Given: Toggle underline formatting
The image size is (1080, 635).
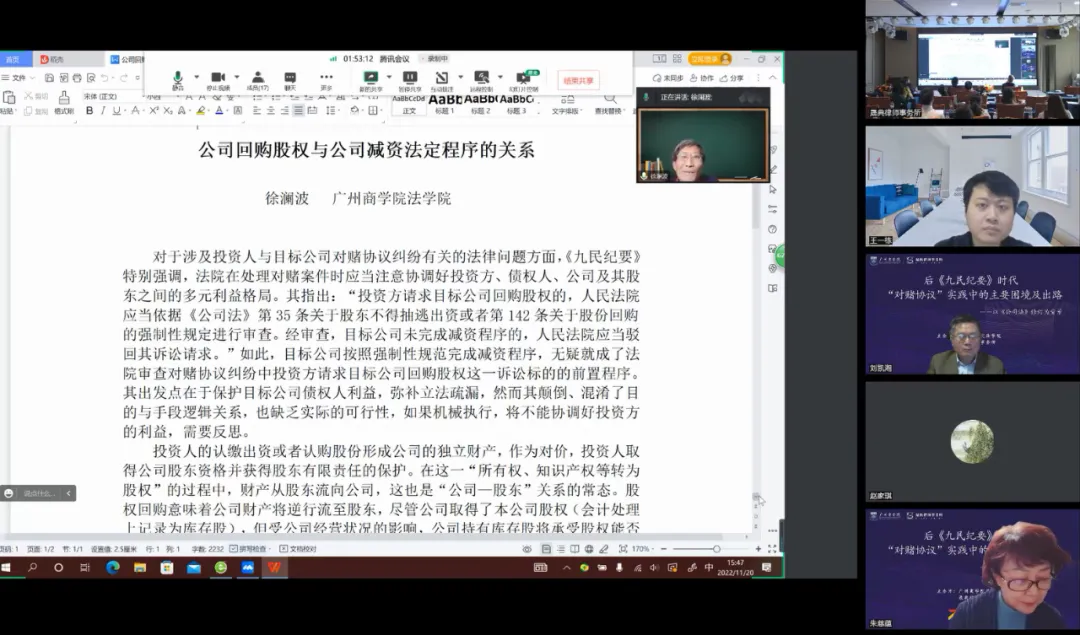Looking at the screenshot, I should tap(116, 110).
